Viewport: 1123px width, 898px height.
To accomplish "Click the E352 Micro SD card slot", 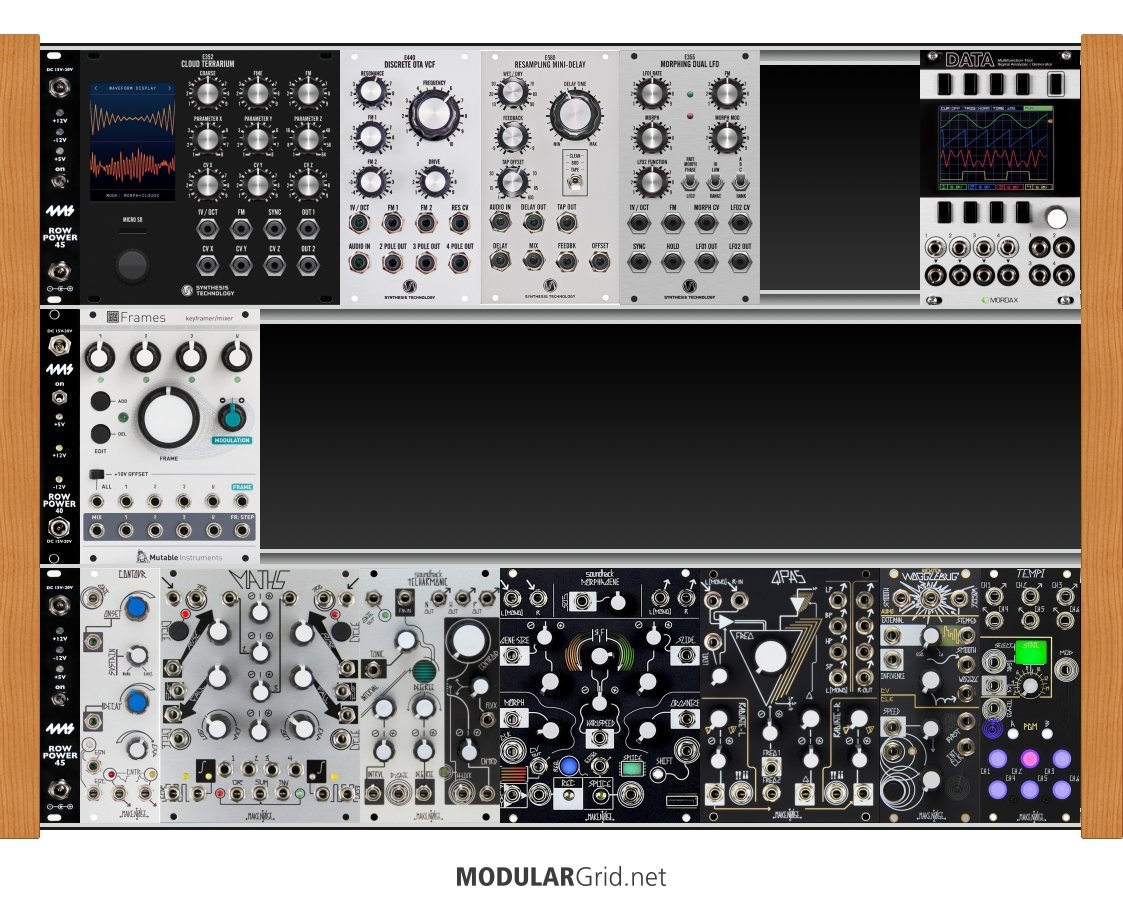I will 132,233.
